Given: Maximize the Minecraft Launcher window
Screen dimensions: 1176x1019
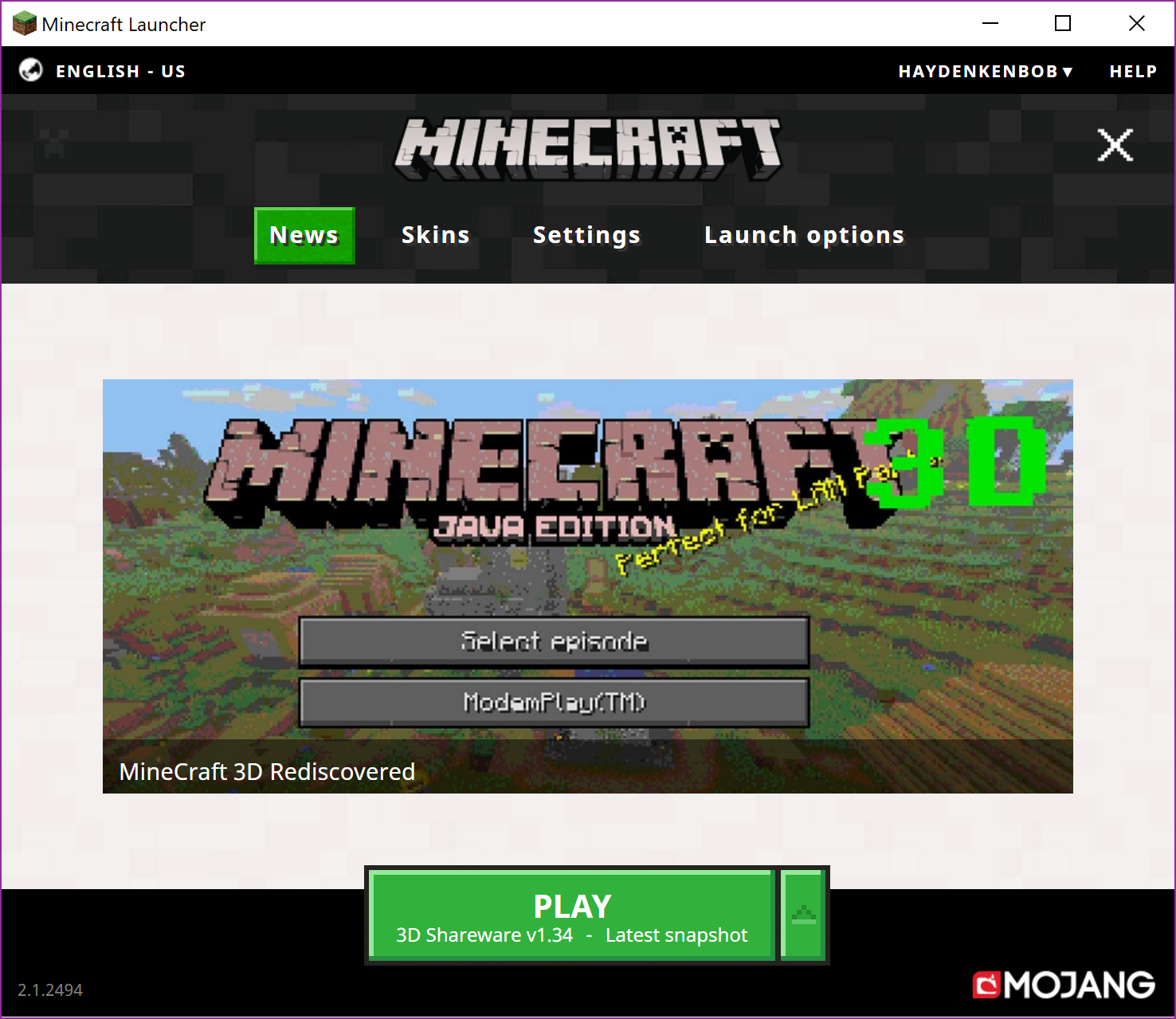Looking at the screenshot, I should click(x=1063, y=24).
